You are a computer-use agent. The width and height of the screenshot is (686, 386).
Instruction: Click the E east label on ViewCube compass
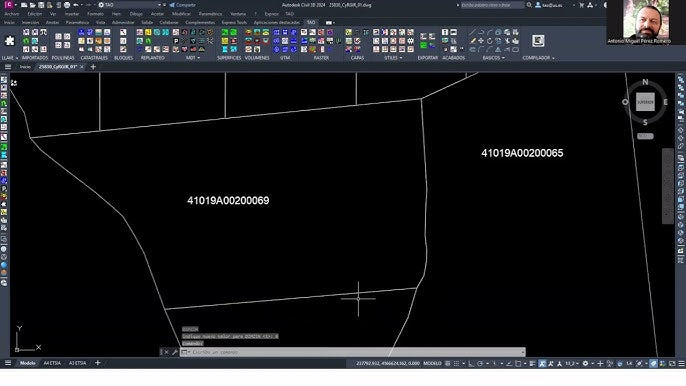pos(665,102)
